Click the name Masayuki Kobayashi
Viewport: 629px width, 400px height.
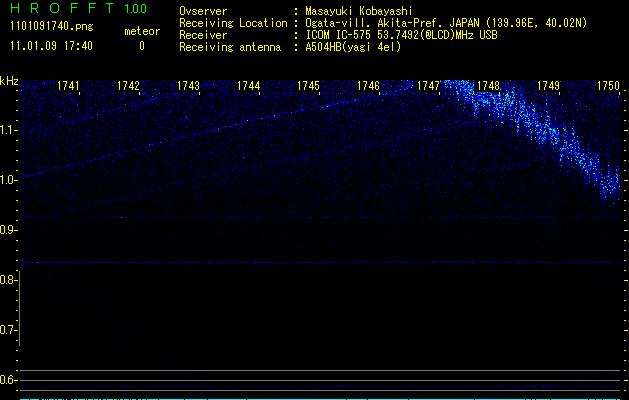359,11
